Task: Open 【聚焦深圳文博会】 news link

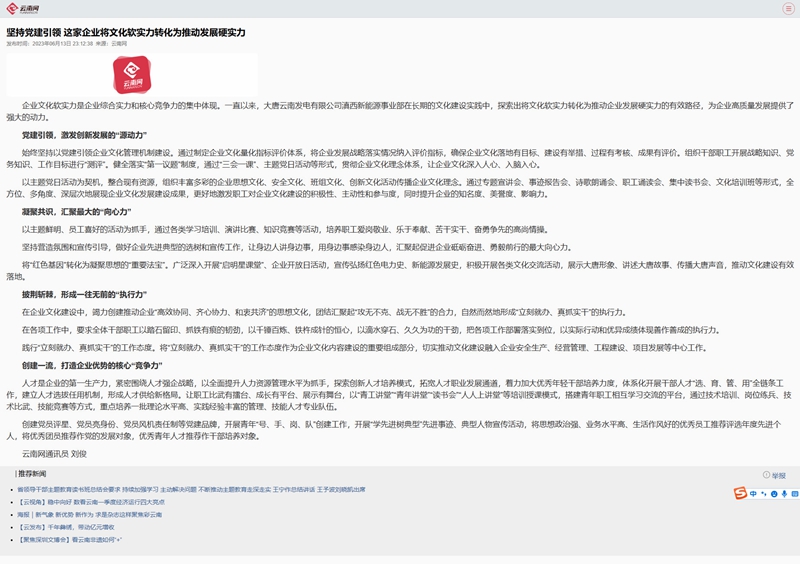Action: (70, 539)
